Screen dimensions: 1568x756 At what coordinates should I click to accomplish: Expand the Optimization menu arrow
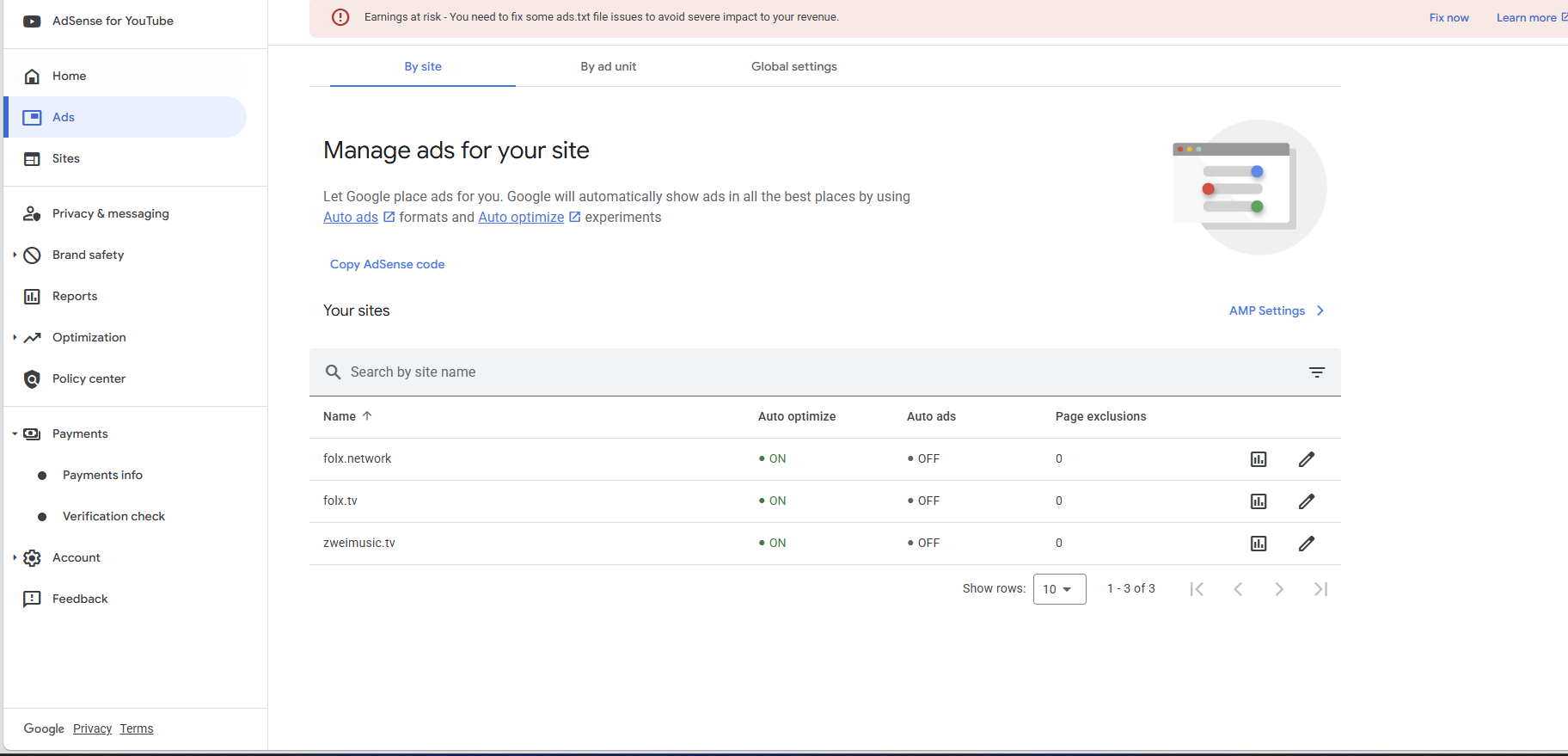15,338
